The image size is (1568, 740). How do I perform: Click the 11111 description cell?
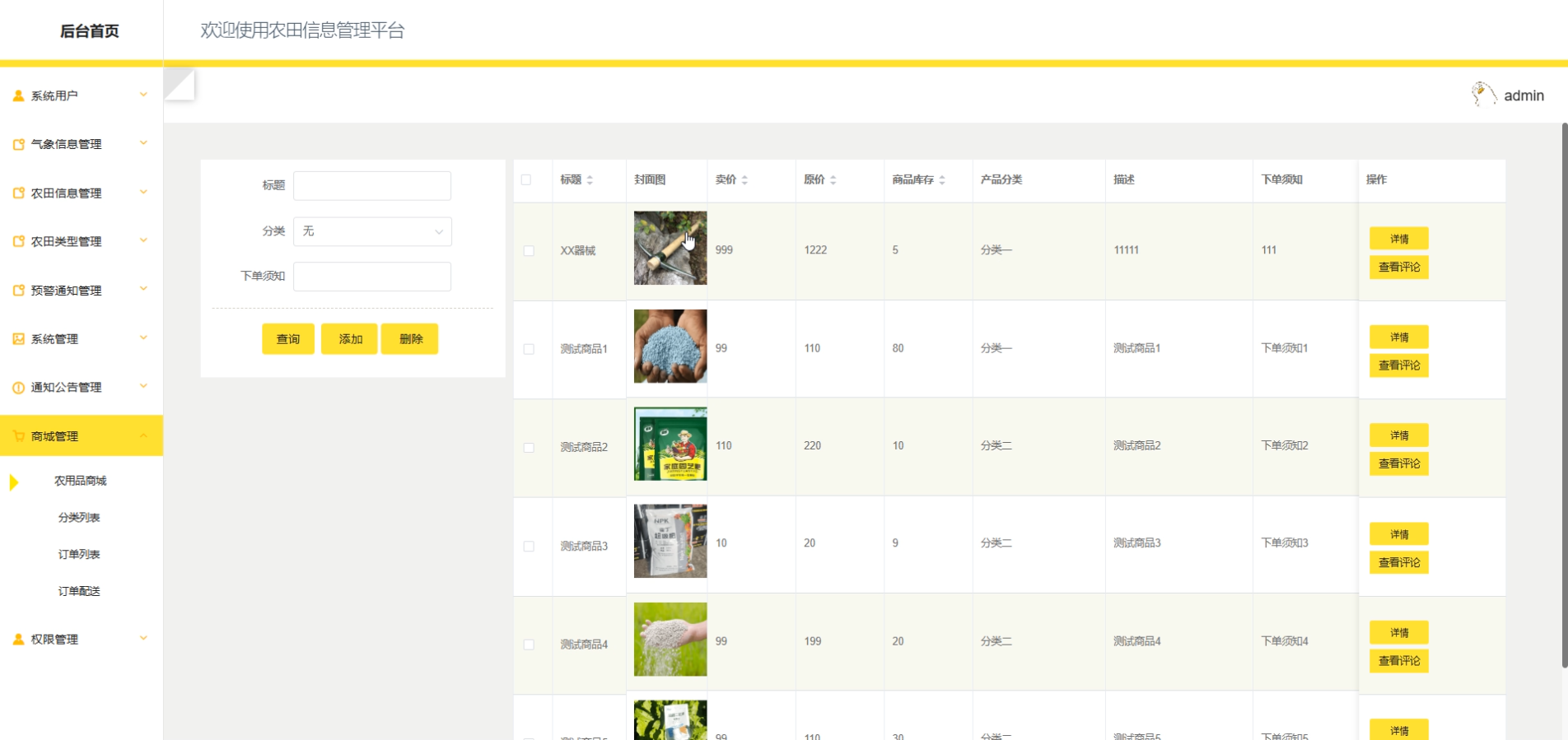pos(1127,250)
